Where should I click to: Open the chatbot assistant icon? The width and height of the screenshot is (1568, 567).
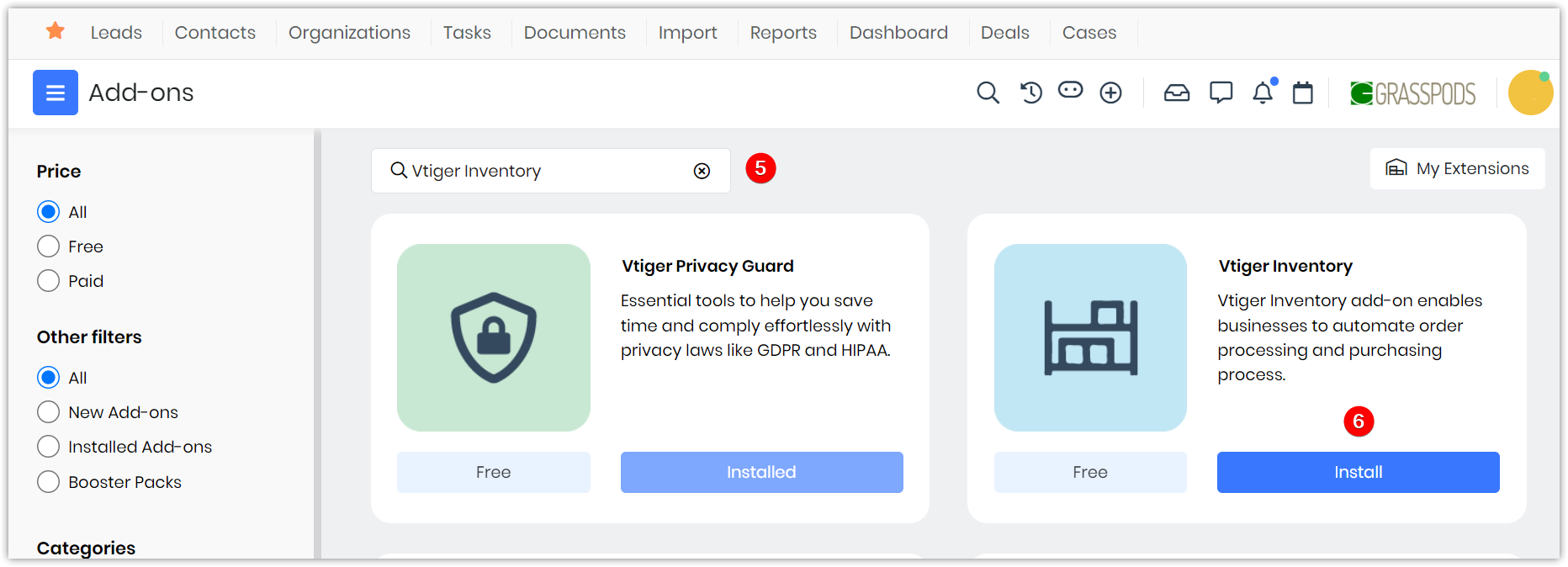(1070, 91)
